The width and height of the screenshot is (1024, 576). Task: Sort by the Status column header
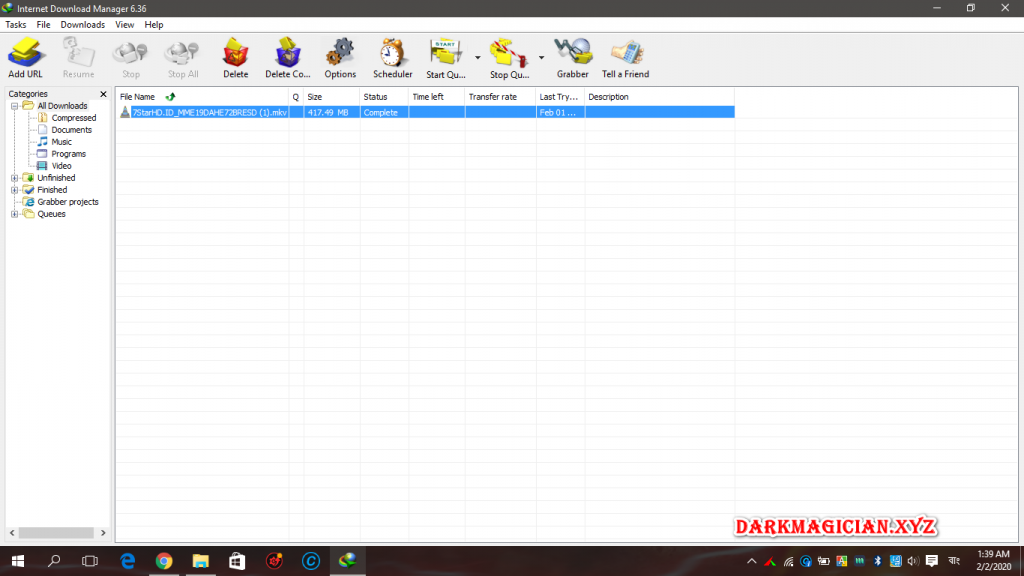point(384,97)
